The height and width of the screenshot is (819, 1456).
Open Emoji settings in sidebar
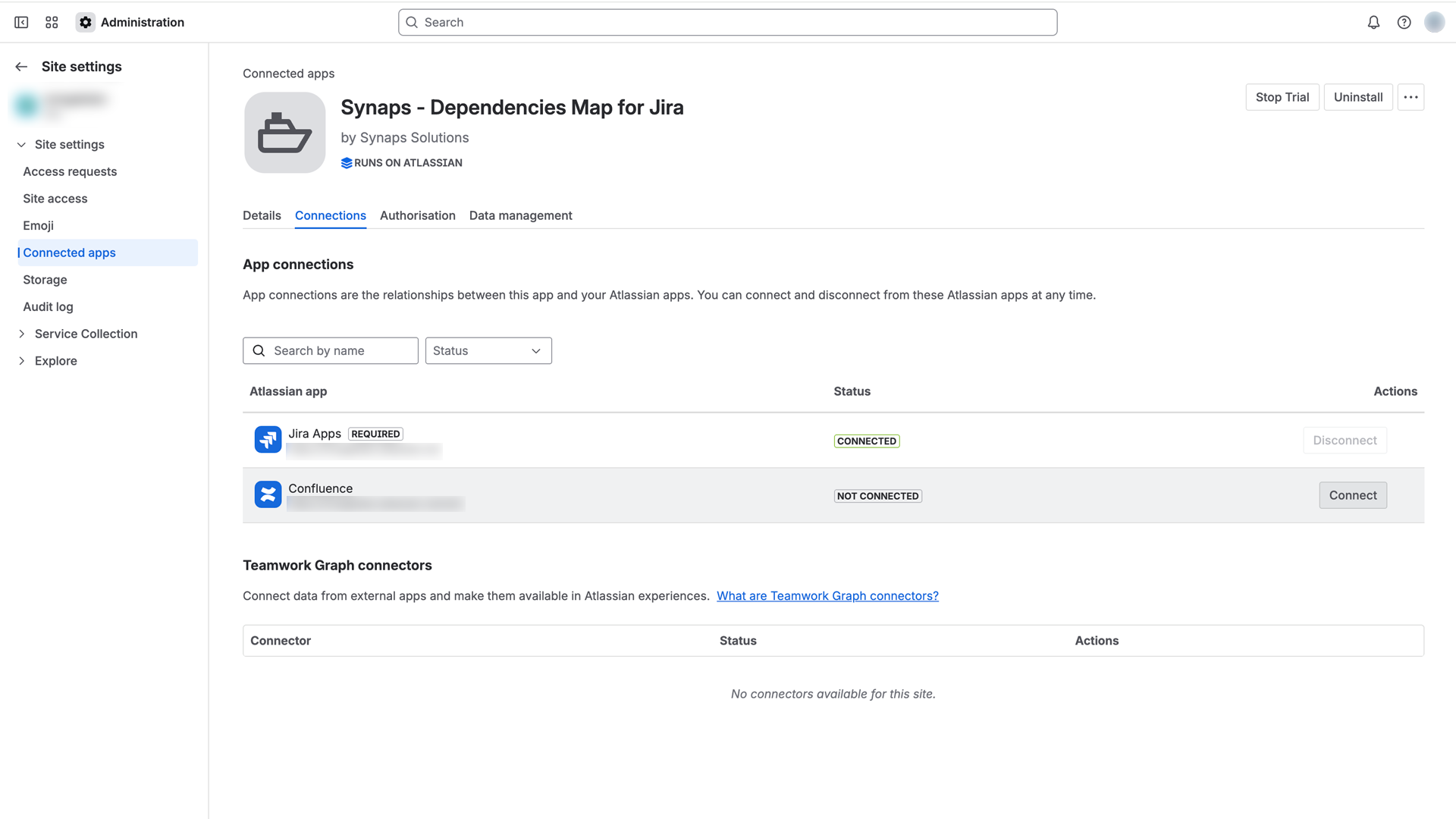point(38,226)
